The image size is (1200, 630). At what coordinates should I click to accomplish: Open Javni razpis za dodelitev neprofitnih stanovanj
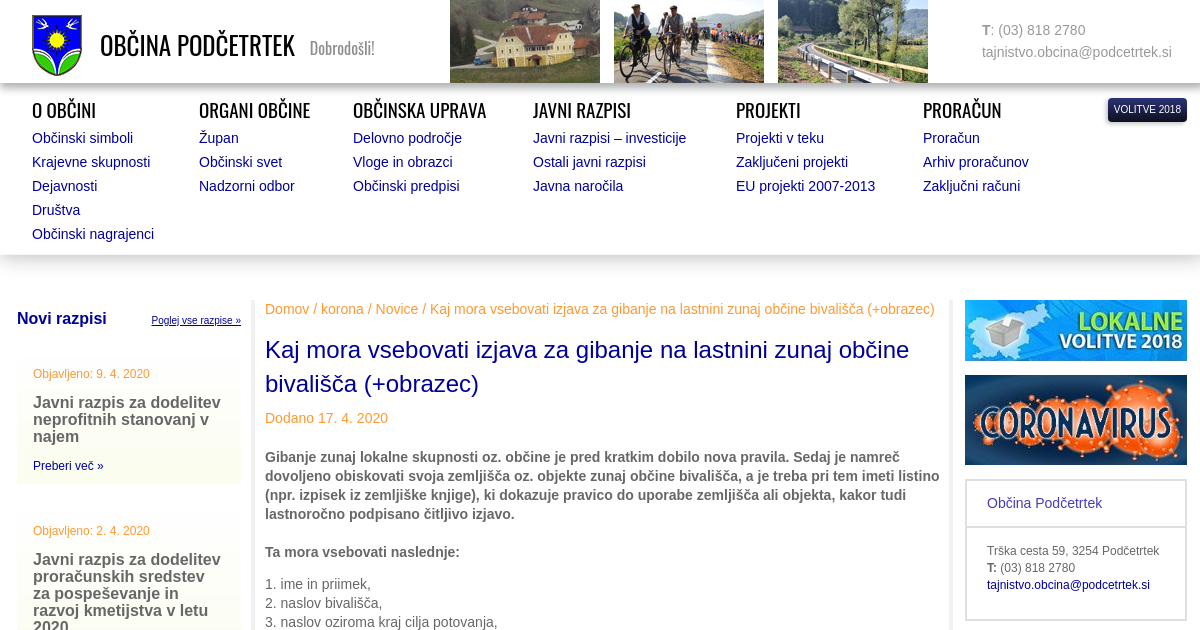pyautogui.click(x=127, y=419)
